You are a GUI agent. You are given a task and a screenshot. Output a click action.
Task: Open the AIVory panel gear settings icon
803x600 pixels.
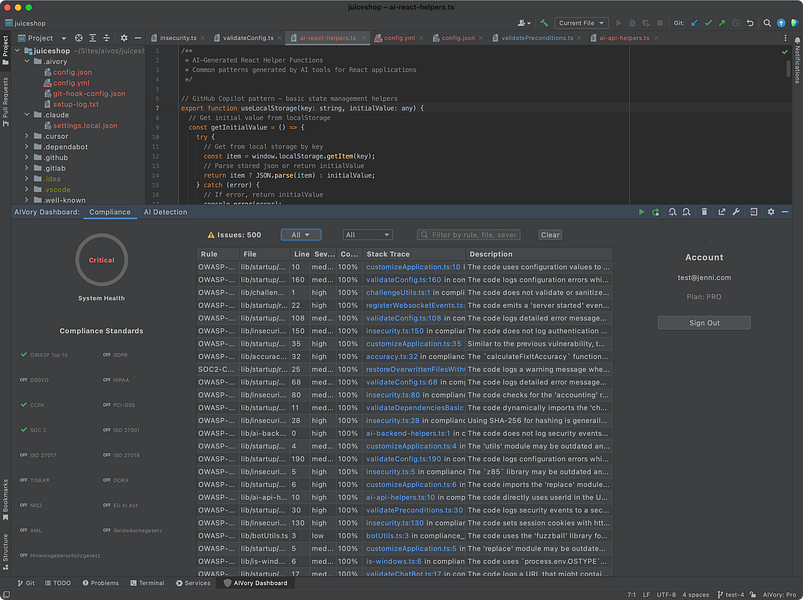tap(770, 212)
